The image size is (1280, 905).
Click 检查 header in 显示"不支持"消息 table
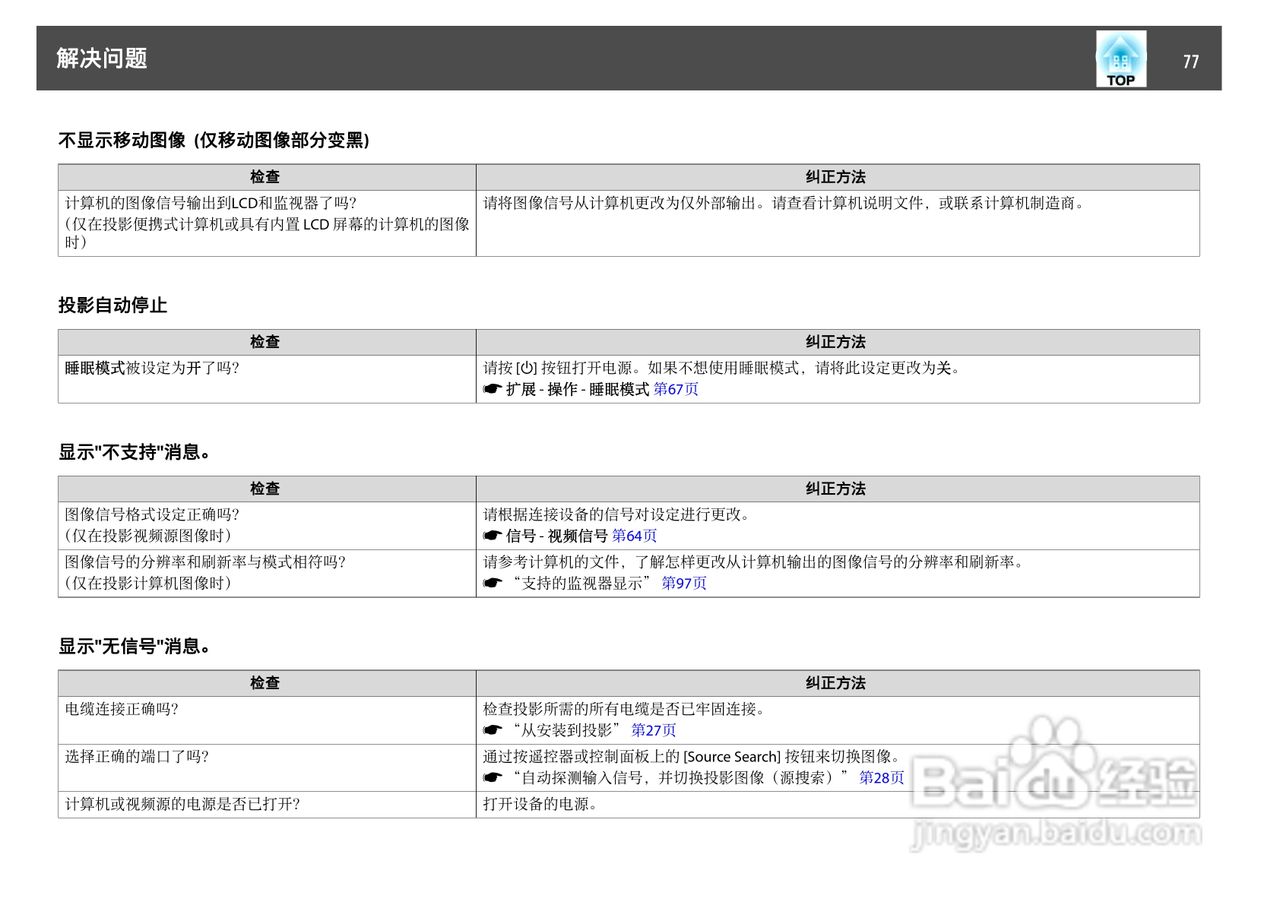pyautogui.click(x=265, y=489)
